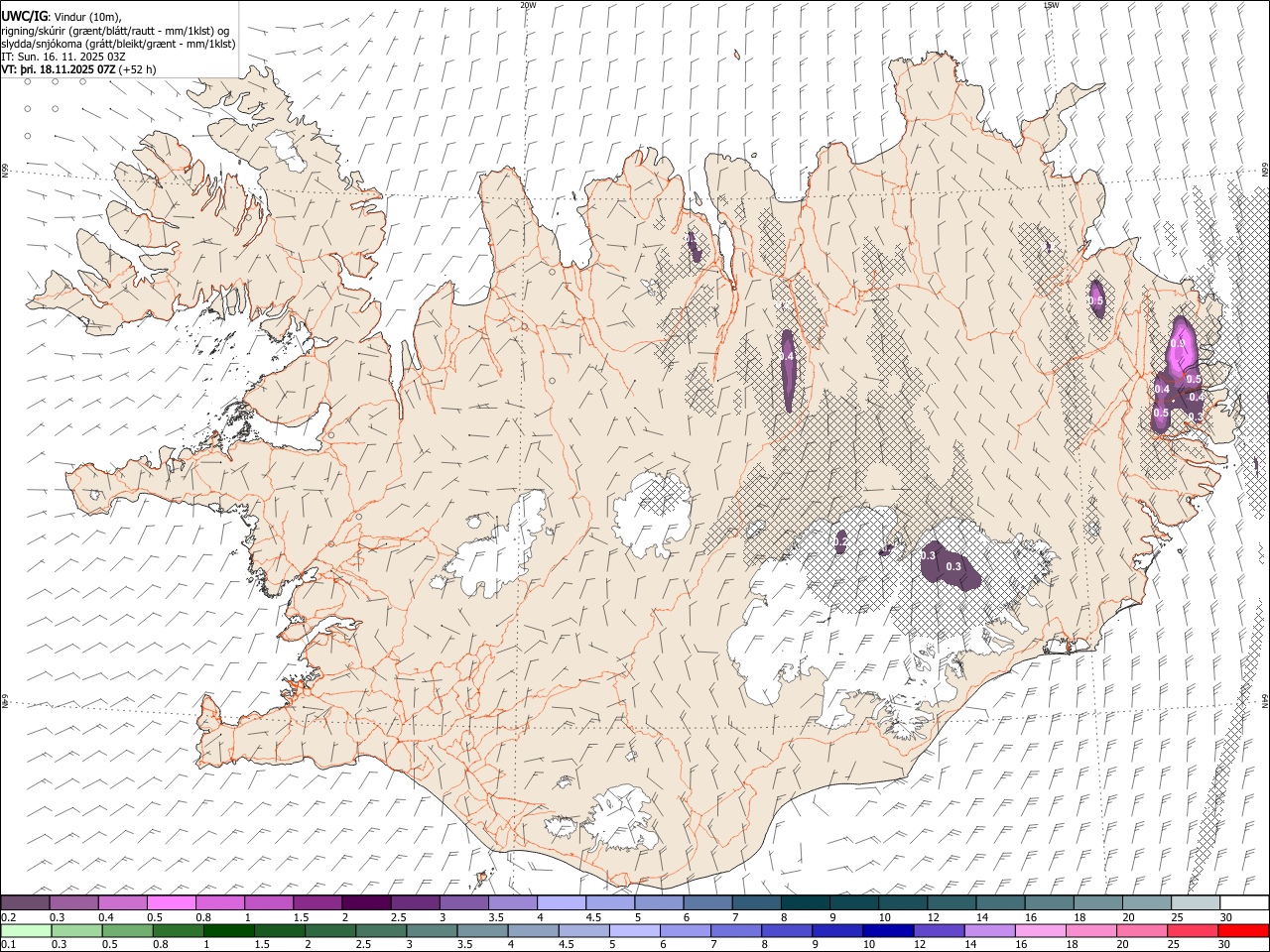Viewport: 1270px width, 952px height.
Task: Select the light grey swatch at 25 in the upper legend
Action: pyautogui.click(x=1194, y=902)
